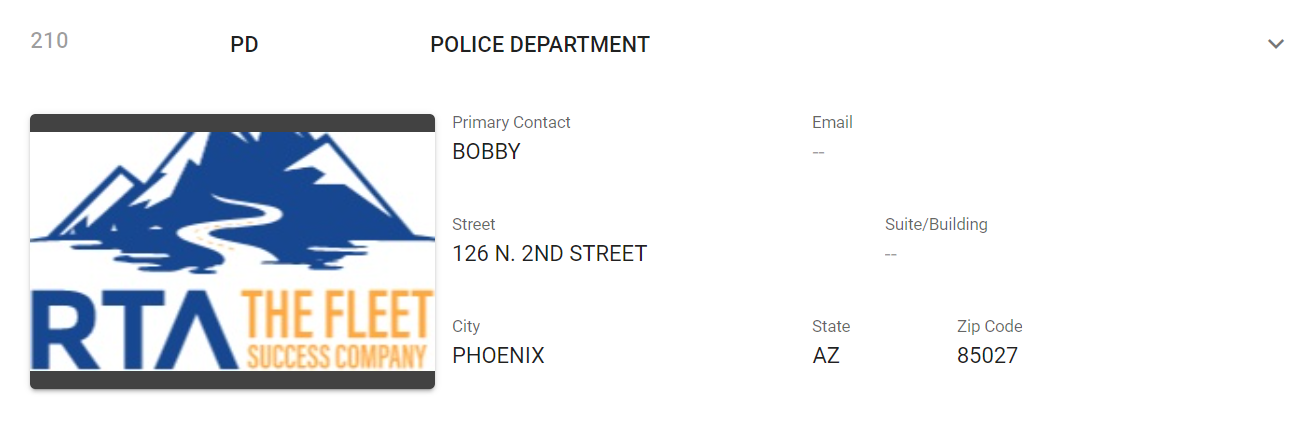Select the state value AZ
The image size is (1316, 423).
coord(826,356)
